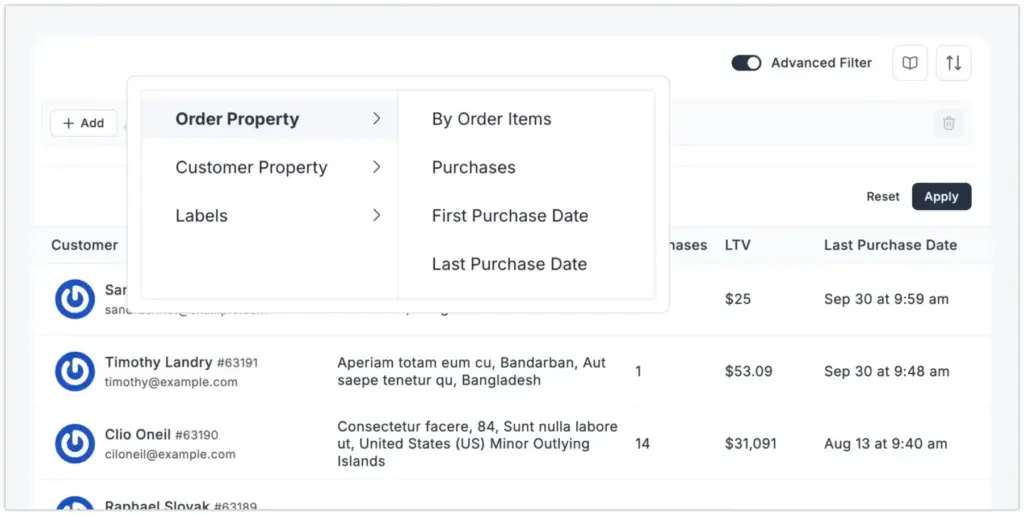1024x515 pixels.
Task: Click Timothy Landry's avatar icon
Action: pos(74,371)
